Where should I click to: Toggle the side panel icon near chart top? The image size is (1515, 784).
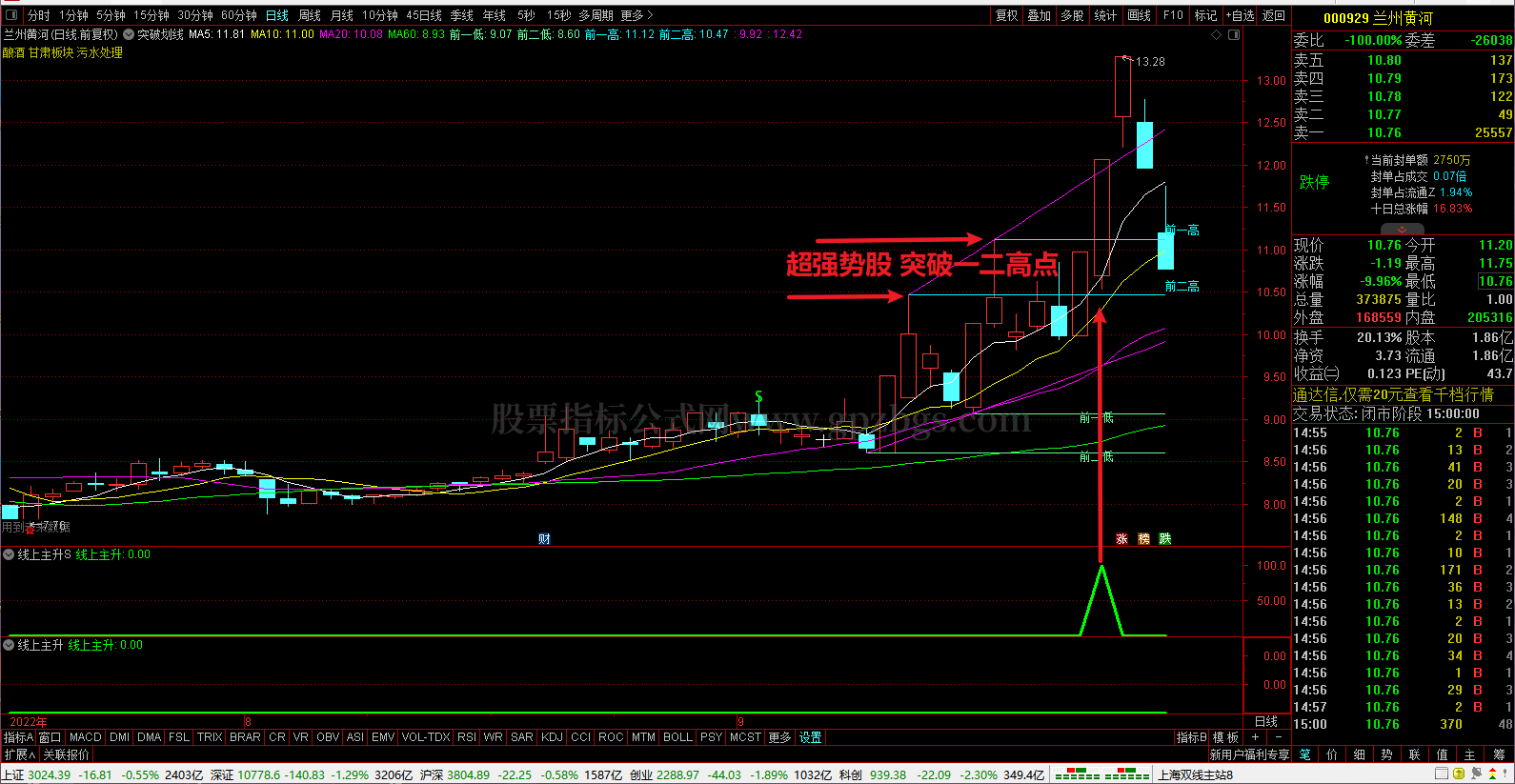point(1234,34)
